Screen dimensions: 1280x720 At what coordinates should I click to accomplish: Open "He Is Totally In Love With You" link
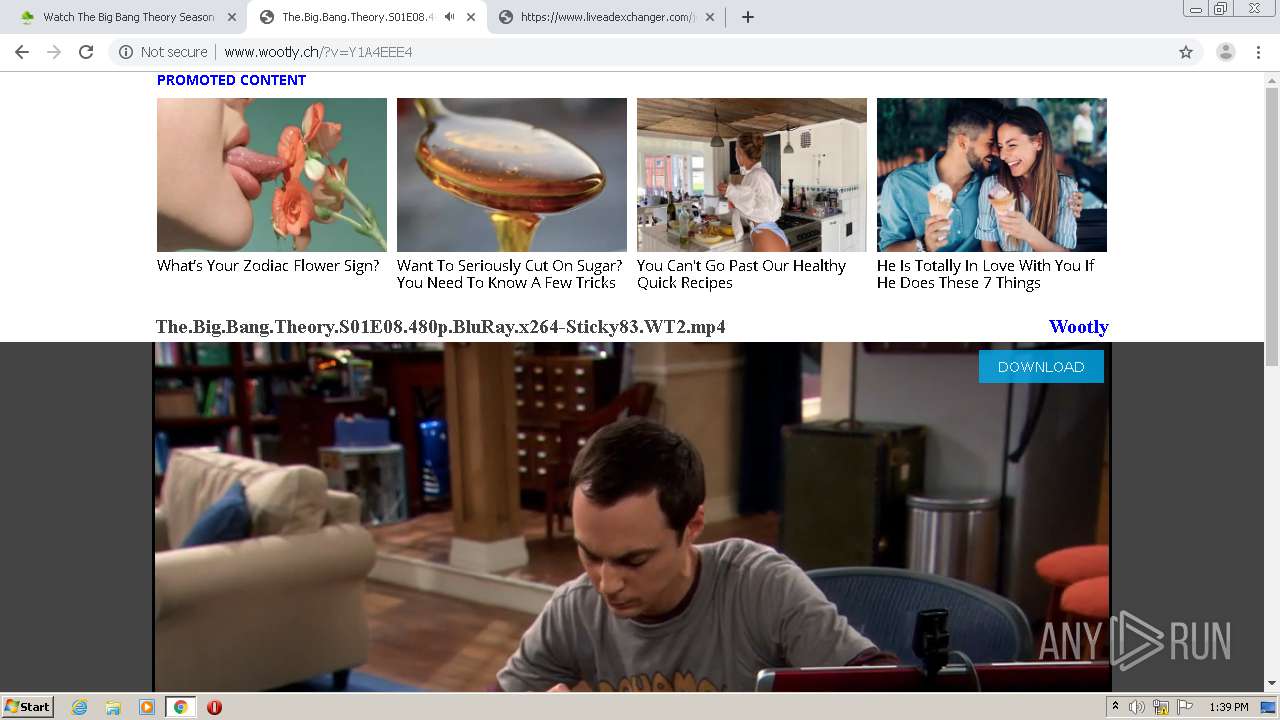coord(985,274)
